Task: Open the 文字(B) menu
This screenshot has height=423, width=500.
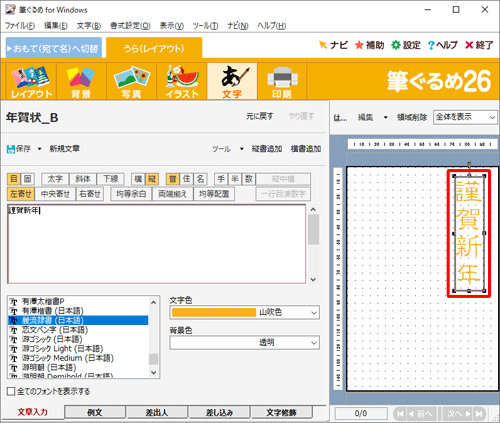Action: (x=89, y=26)
